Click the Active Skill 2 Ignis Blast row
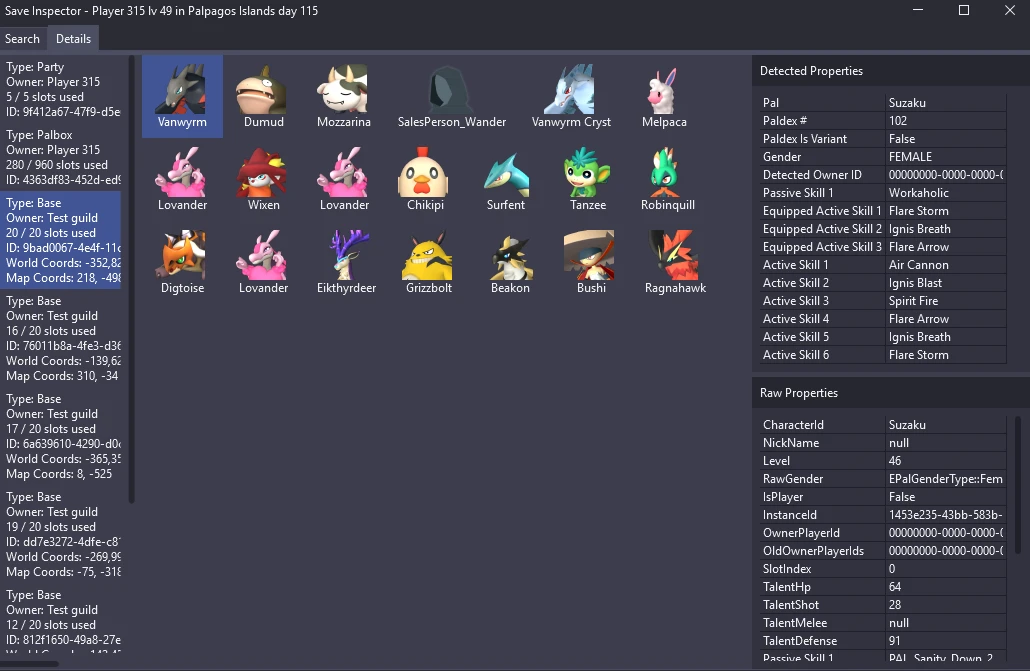Viewport: 1030px width, 671px height. pyautogui.click(x=882, y=283)
